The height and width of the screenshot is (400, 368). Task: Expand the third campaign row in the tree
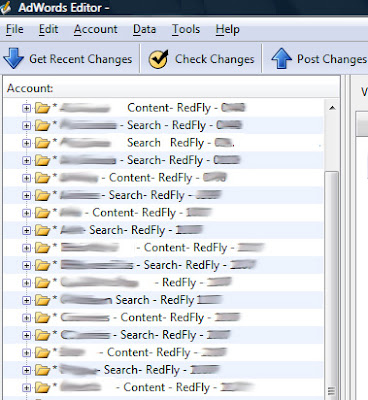click(26, 143)
